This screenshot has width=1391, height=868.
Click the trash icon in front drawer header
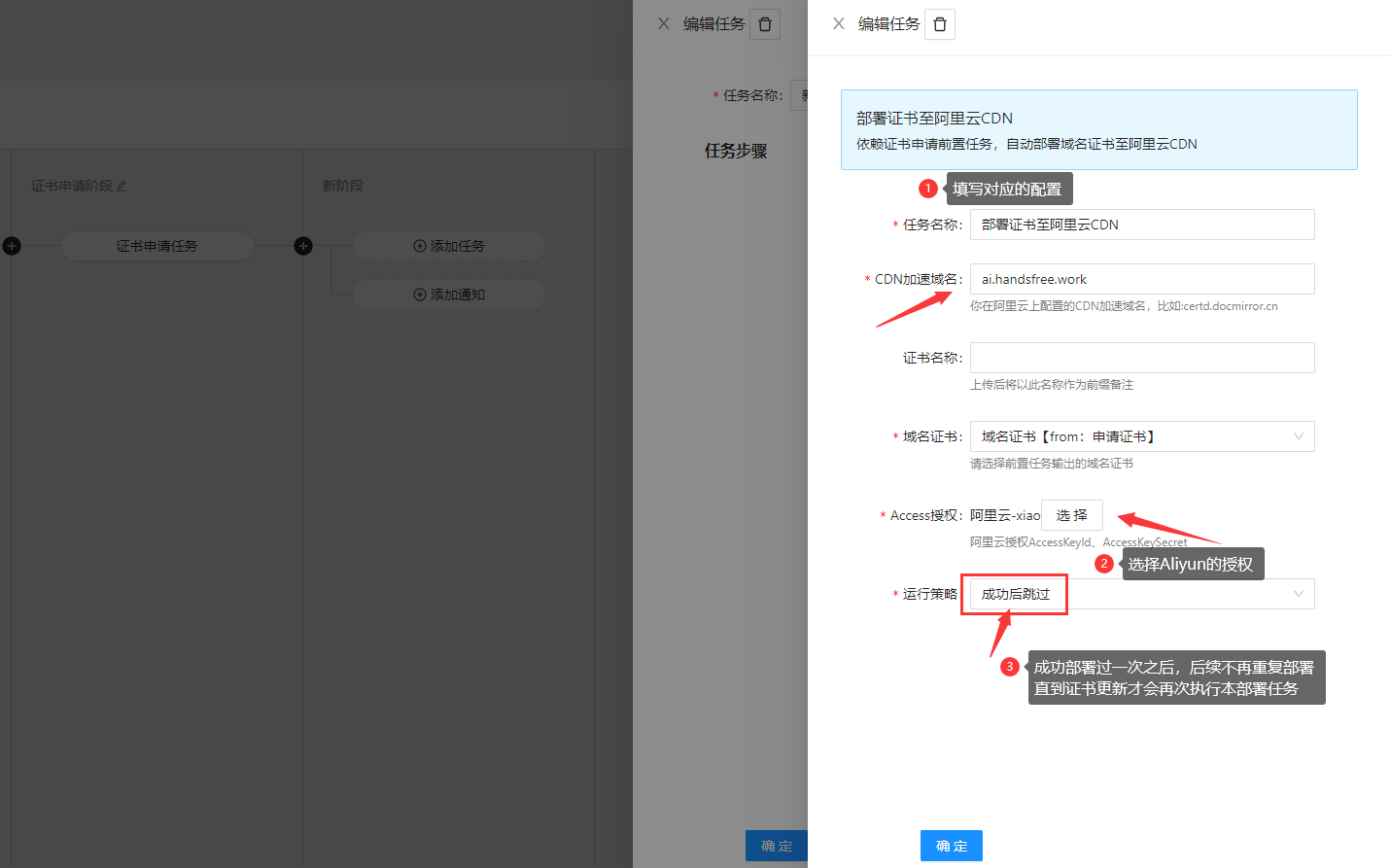point(940,24)
